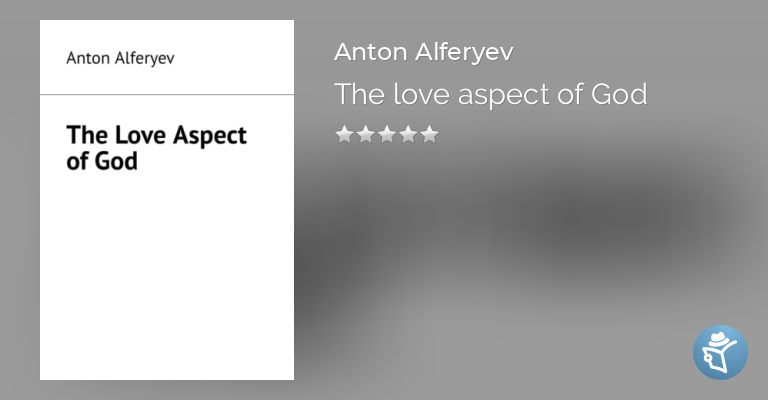Click bold title text on the book cover

click(x=155, y=147)
